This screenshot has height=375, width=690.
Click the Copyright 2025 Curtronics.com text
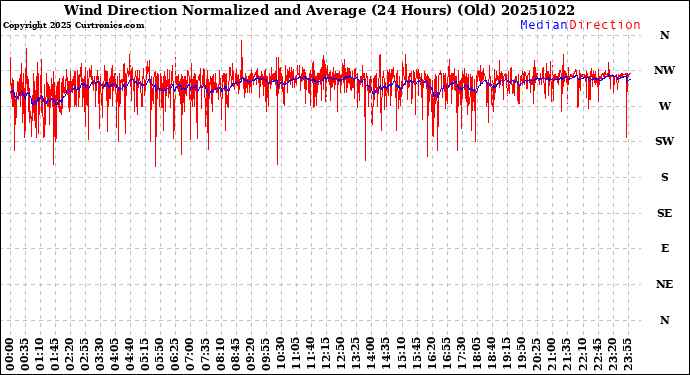pyautogui.click(x=73, y=26)
